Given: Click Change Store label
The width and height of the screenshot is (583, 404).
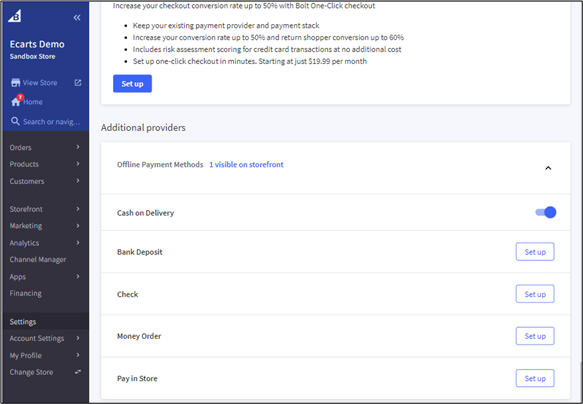Looking at the screenshot, I should pos(31,372).
